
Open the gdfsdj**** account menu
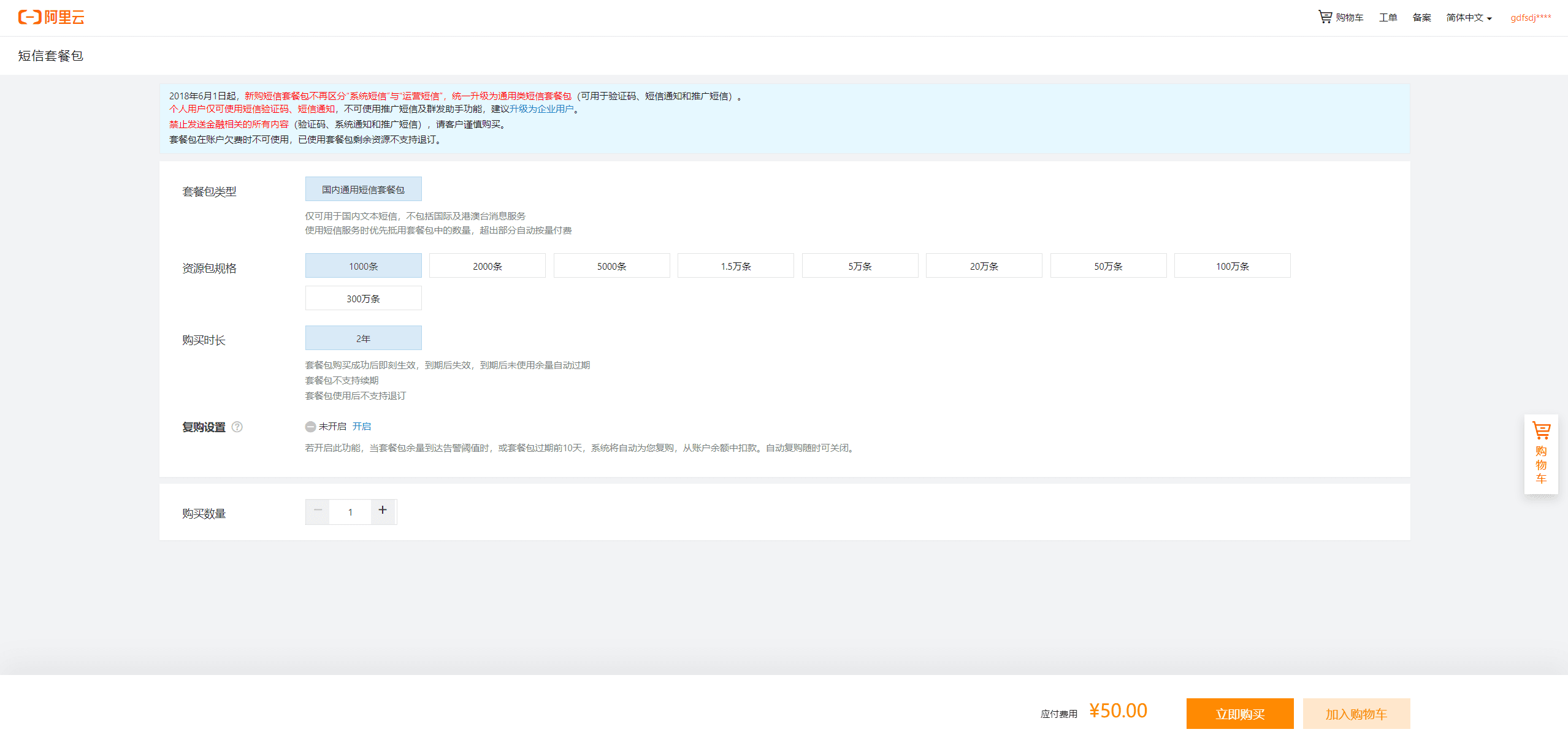1530,17
